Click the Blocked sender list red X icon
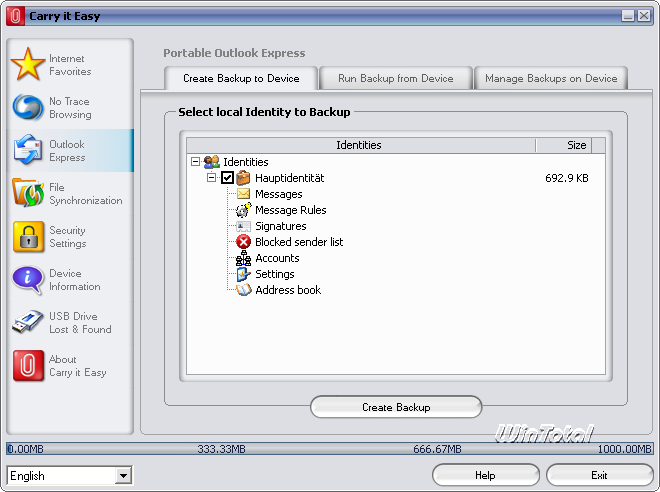The width and height of the screenshot is (660, 492). pos(243,242)
